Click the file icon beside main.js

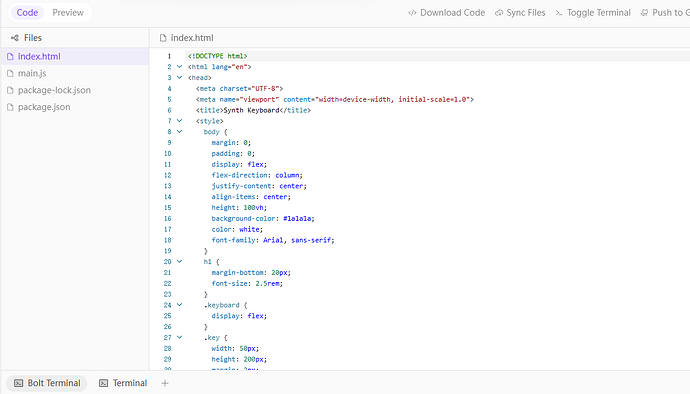pyautogui.click(x=10, y=73)
